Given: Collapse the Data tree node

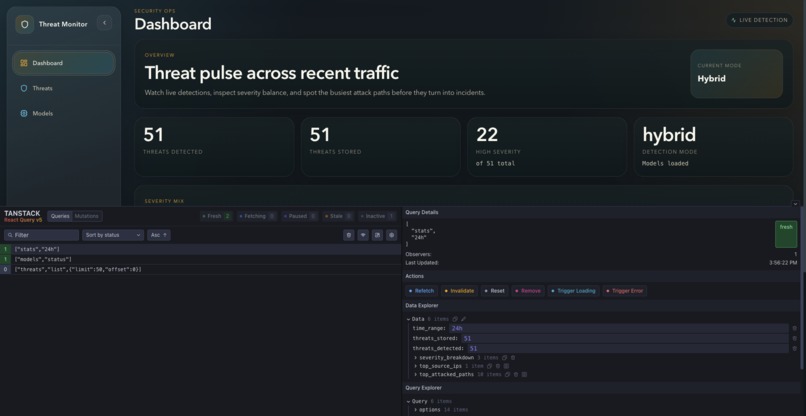Looking at the screenshot, I should [409, 319].
